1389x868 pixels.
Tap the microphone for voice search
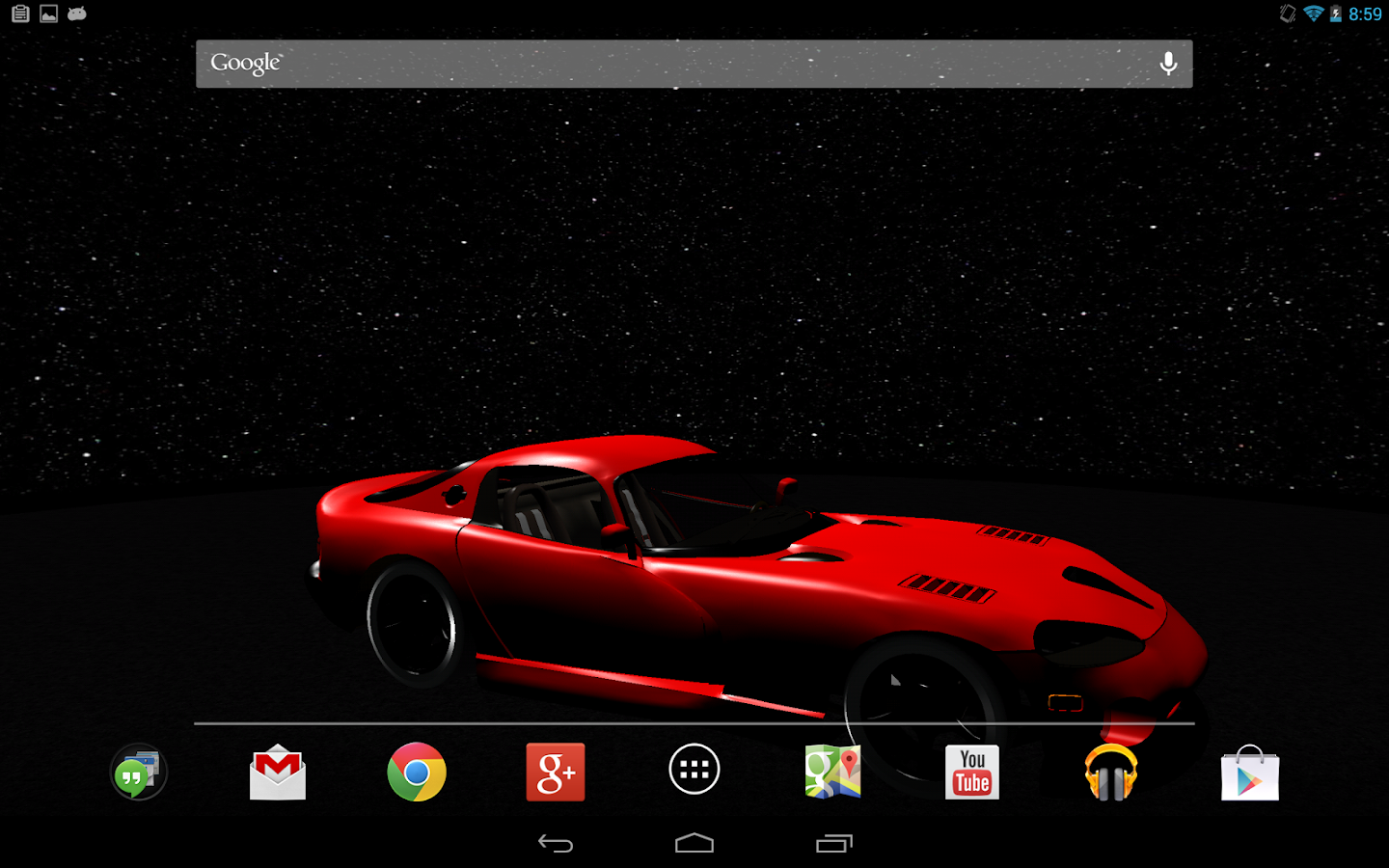point(1168,64)
